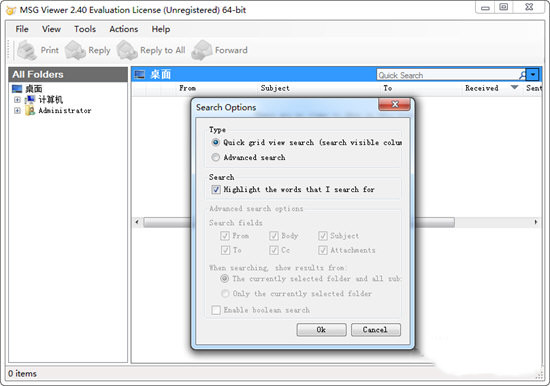Click the Received column sort arrow
Image resolution: width=550 pixels, height=386 pixels.
pyautogui.click(x=514, y=87)
